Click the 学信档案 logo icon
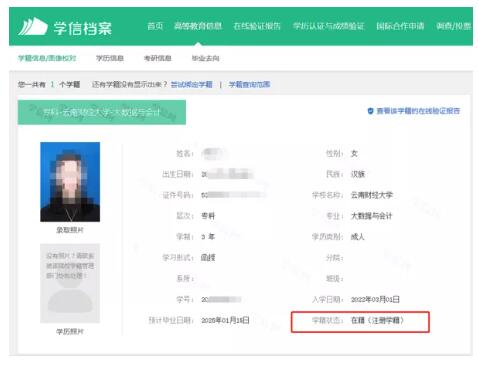This screenshot has height=371, width=478. [x=33, y=27]
